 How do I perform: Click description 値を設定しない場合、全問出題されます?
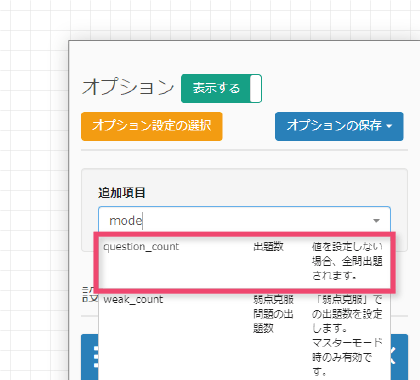pos(347,261)
